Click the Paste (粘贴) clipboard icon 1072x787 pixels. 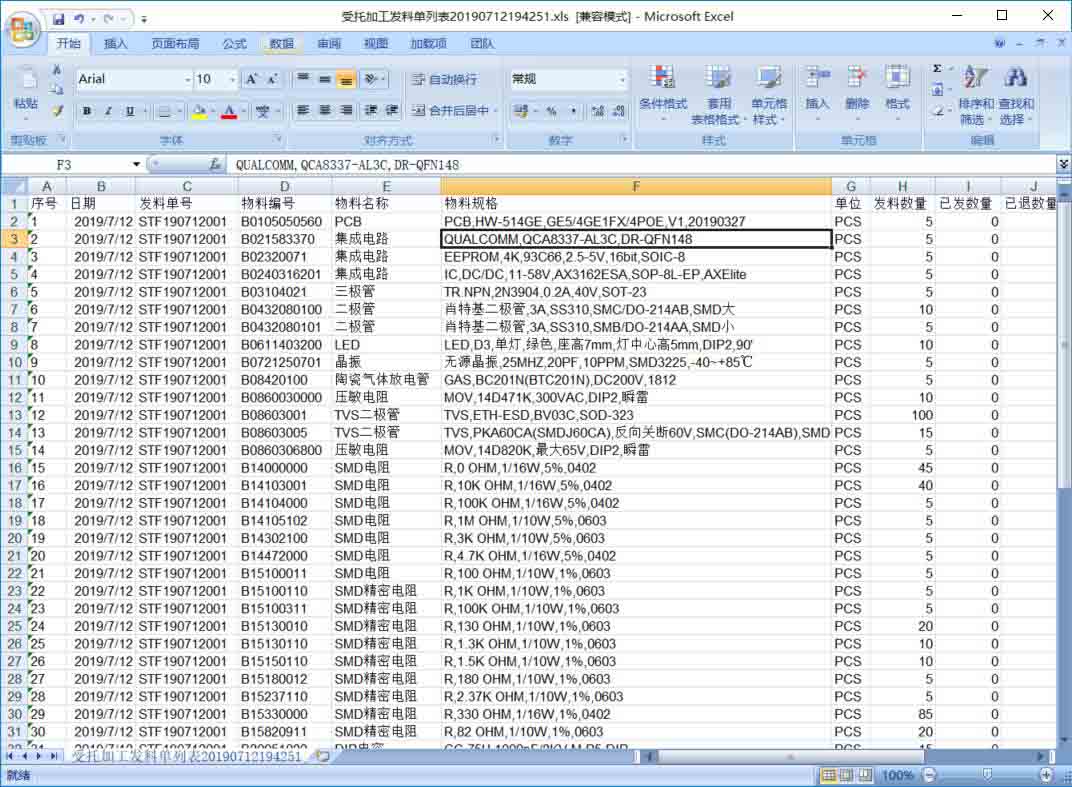coord(25,88)
